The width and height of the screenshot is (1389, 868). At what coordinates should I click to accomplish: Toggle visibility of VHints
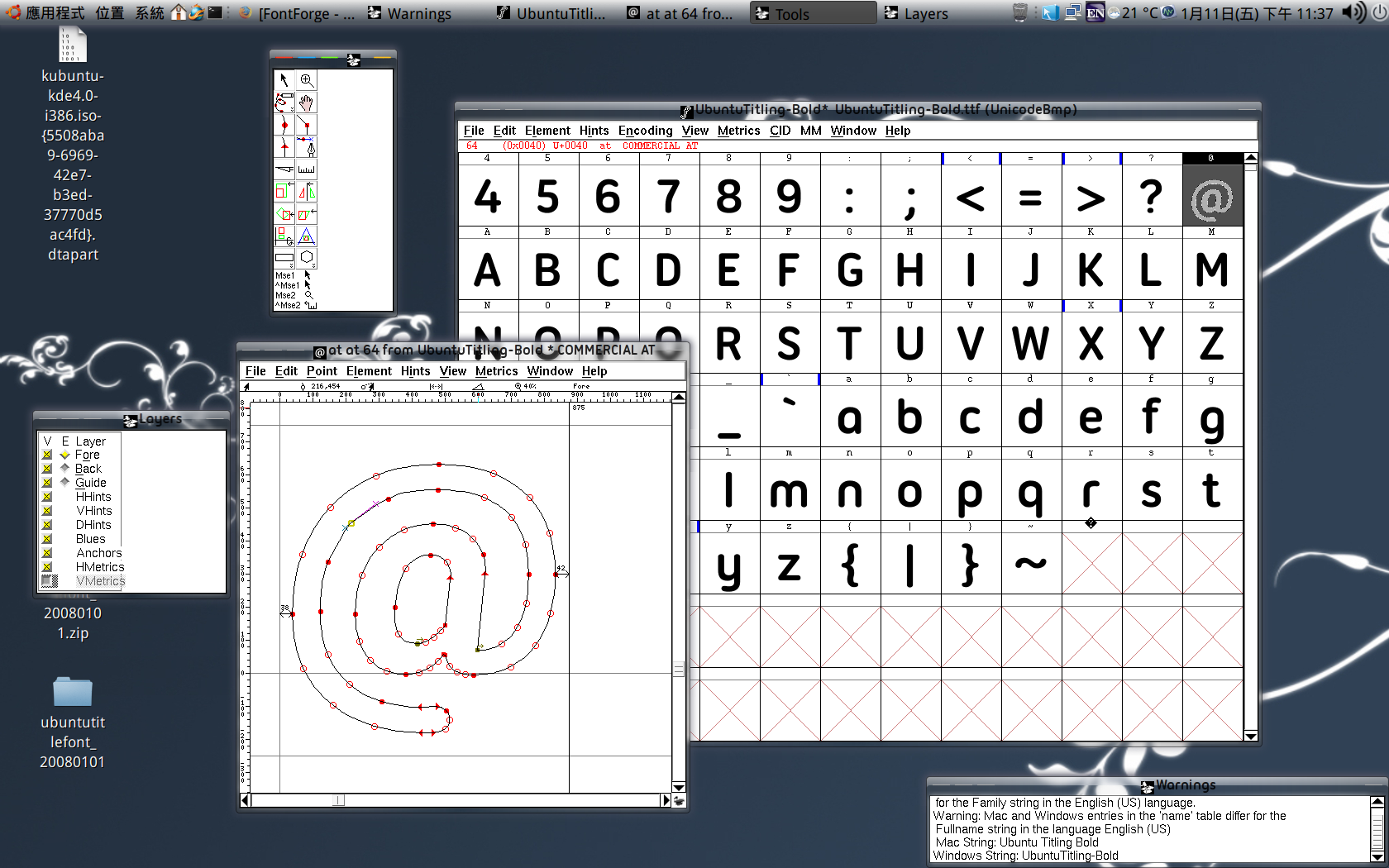(47, 511)
